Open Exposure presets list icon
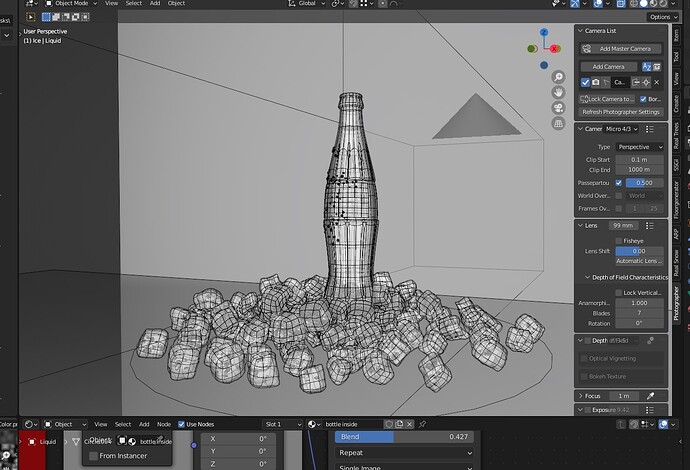 pyautogui.click(x=649, y=410)
